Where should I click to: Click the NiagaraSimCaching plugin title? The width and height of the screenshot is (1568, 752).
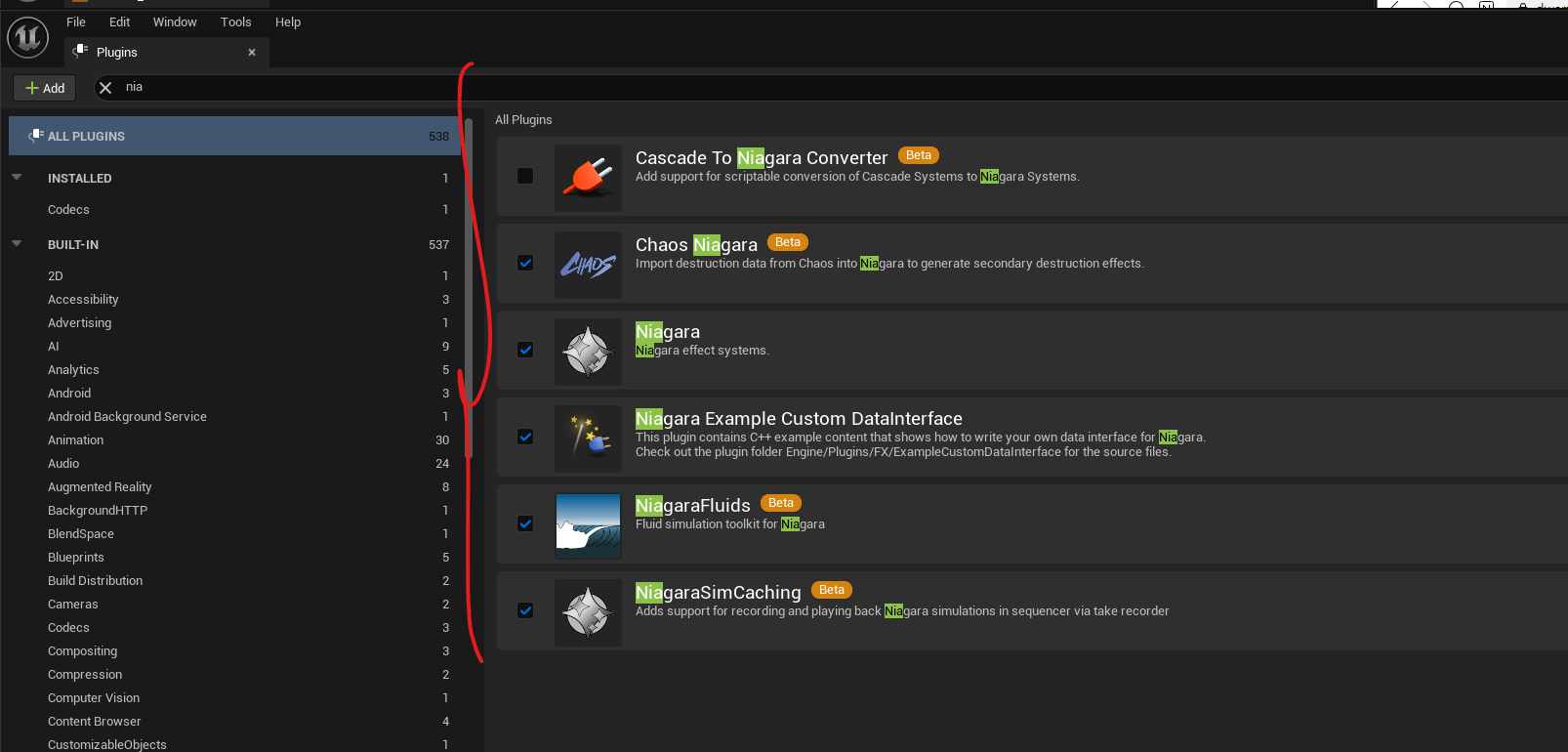(718, 592)
